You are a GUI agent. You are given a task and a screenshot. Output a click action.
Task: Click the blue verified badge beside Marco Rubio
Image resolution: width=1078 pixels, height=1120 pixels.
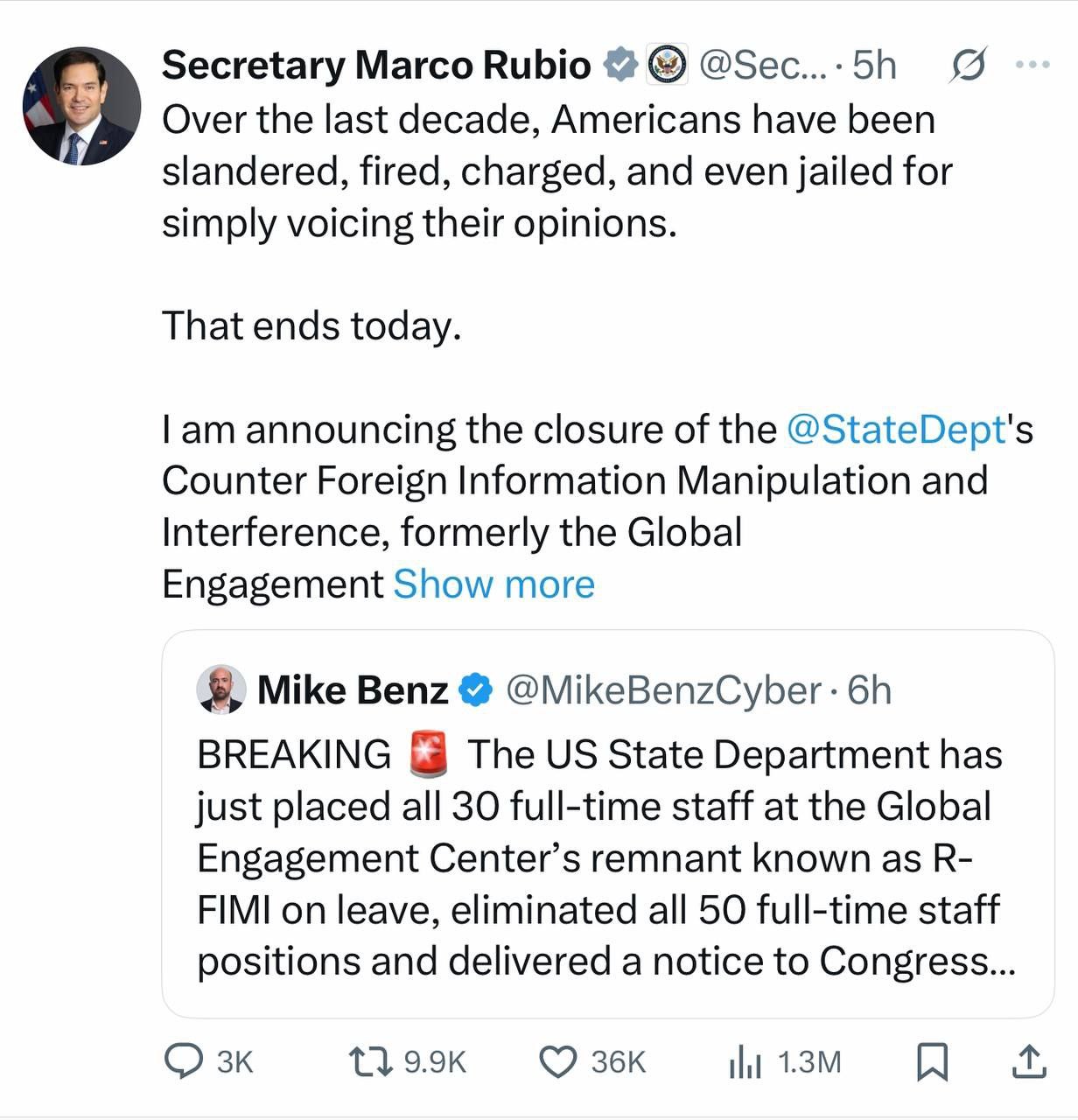pyautogui.click(x=620, y=65)
